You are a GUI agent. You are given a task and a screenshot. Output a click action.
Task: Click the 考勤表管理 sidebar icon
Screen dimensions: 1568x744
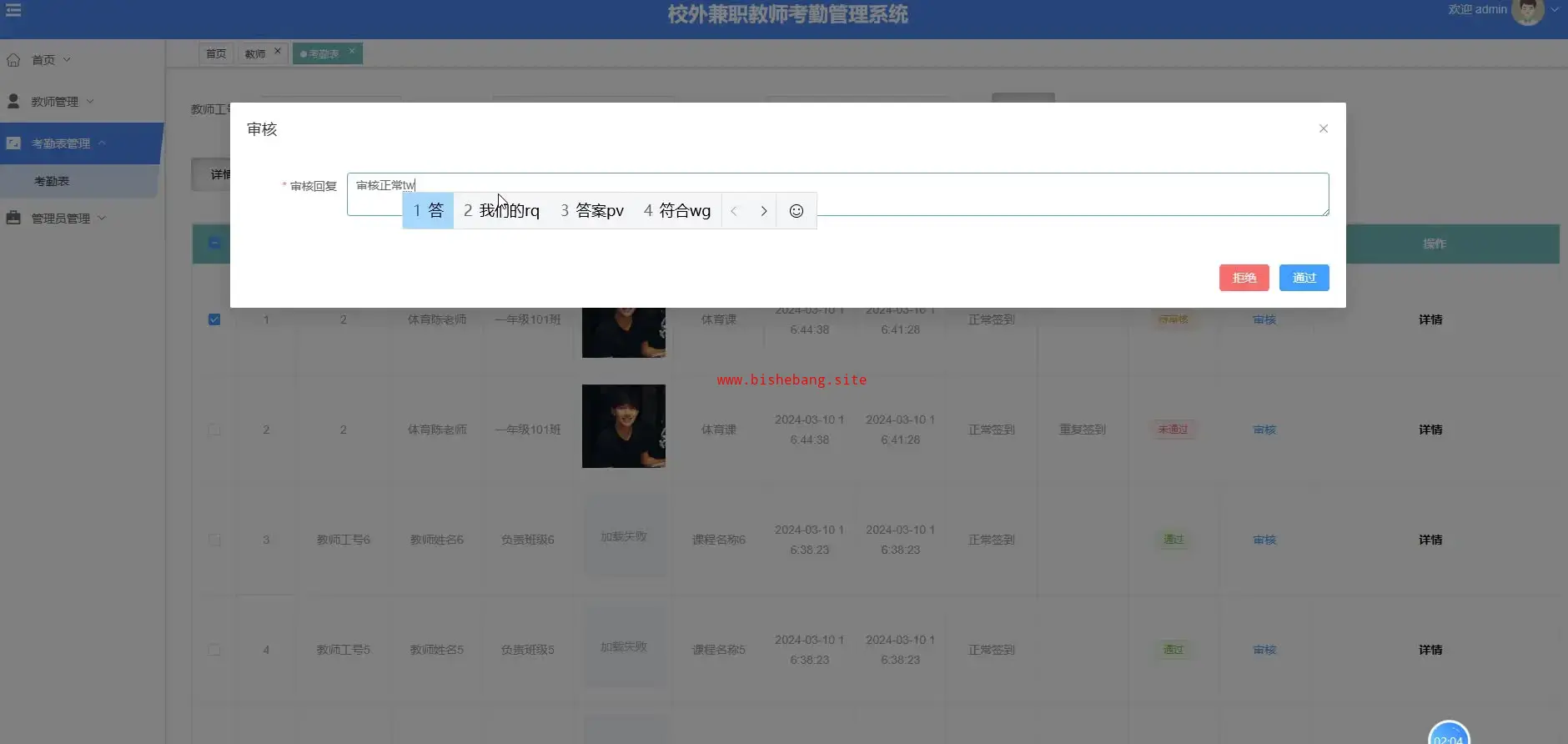(13, 143)
